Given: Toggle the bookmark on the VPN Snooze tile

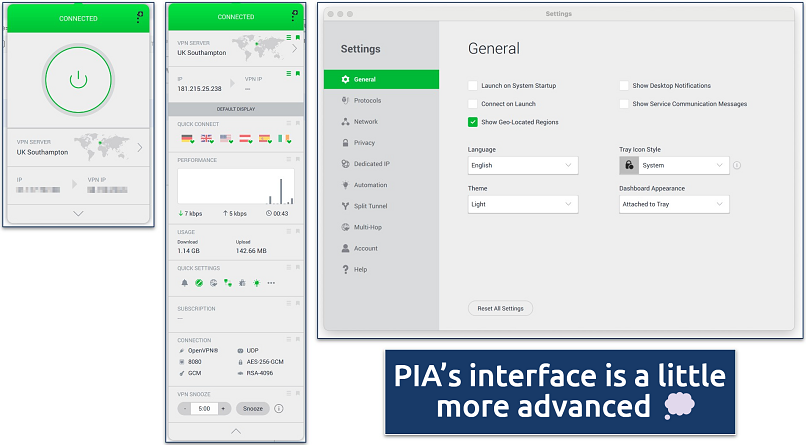Looking at the screenshot, I should click(x=298, y=393).
